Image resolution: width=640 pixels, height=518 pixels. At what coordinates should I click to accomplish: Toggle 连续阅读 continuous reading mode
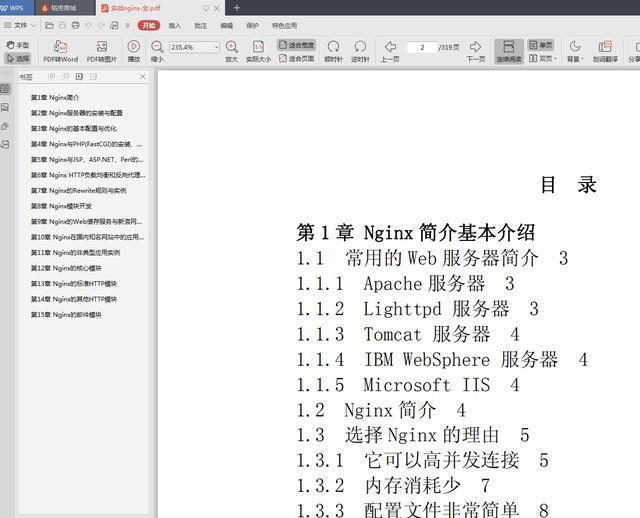(x=509, y=51)
